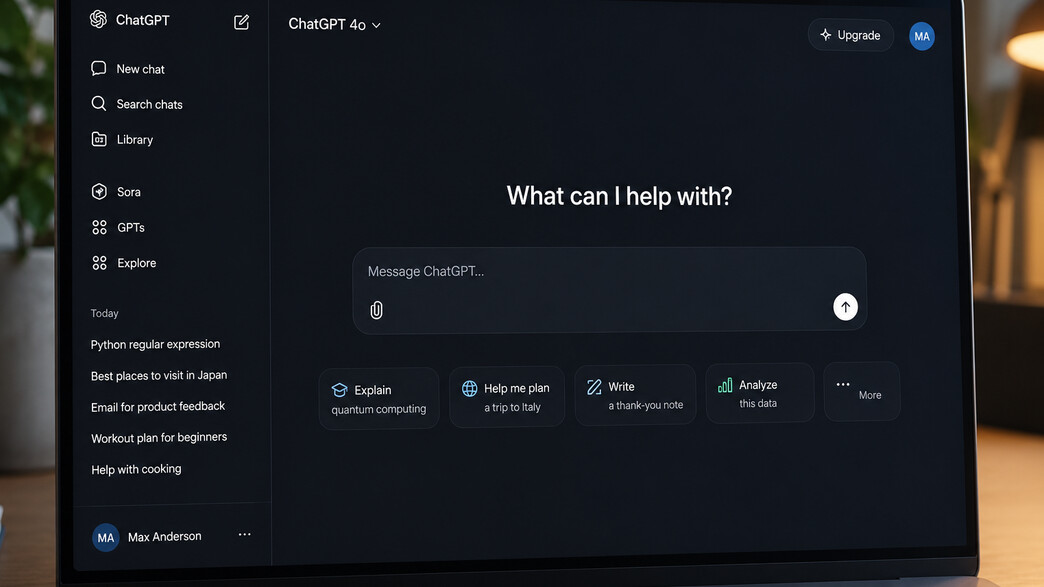
Task: Expand the model selector chevron
Action: [376, 25]
